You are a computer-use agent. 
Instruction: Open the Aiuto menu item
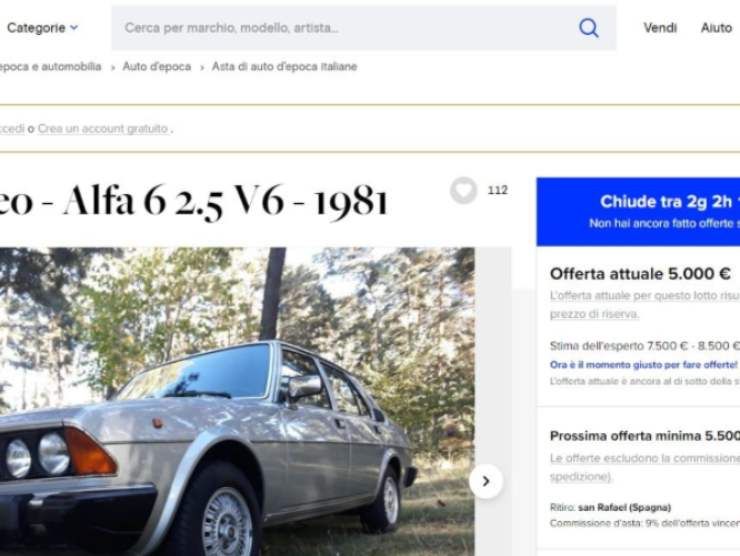[716, 28]
